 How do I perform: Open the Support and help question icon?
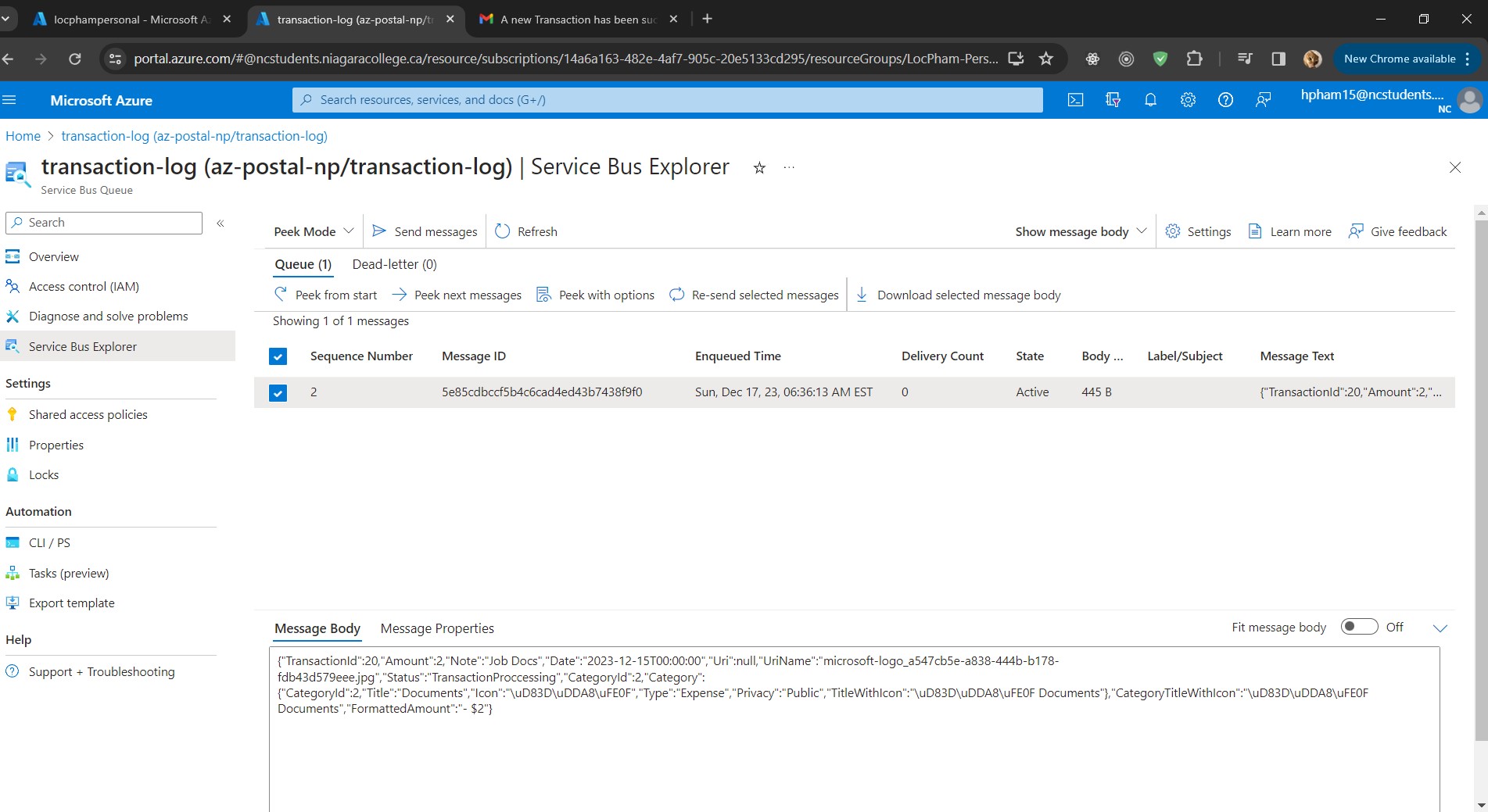coord(1225,100)
